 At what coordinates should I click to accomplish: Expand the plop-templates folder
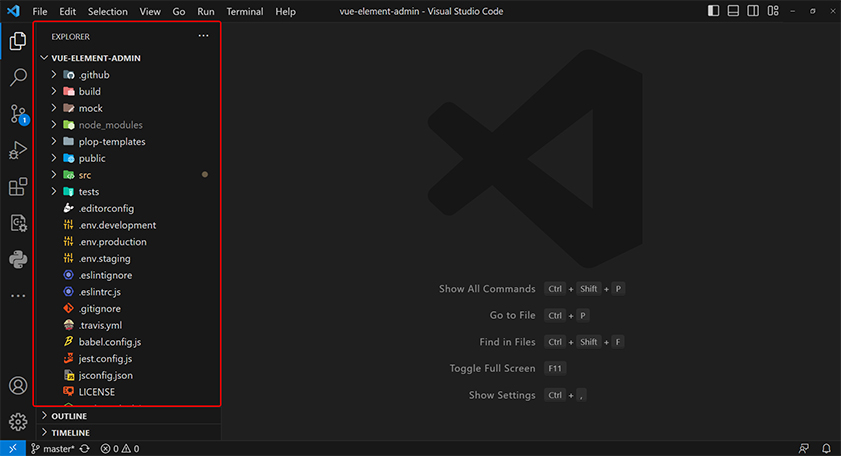[x=129, y=142]
